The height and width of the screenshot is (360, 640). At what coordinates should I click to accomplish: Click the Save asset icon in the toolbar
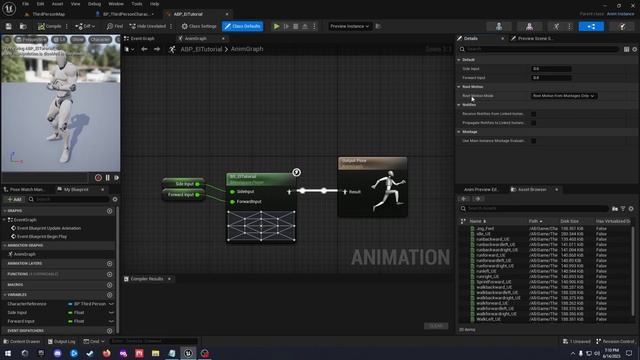(x=9, y=26)
